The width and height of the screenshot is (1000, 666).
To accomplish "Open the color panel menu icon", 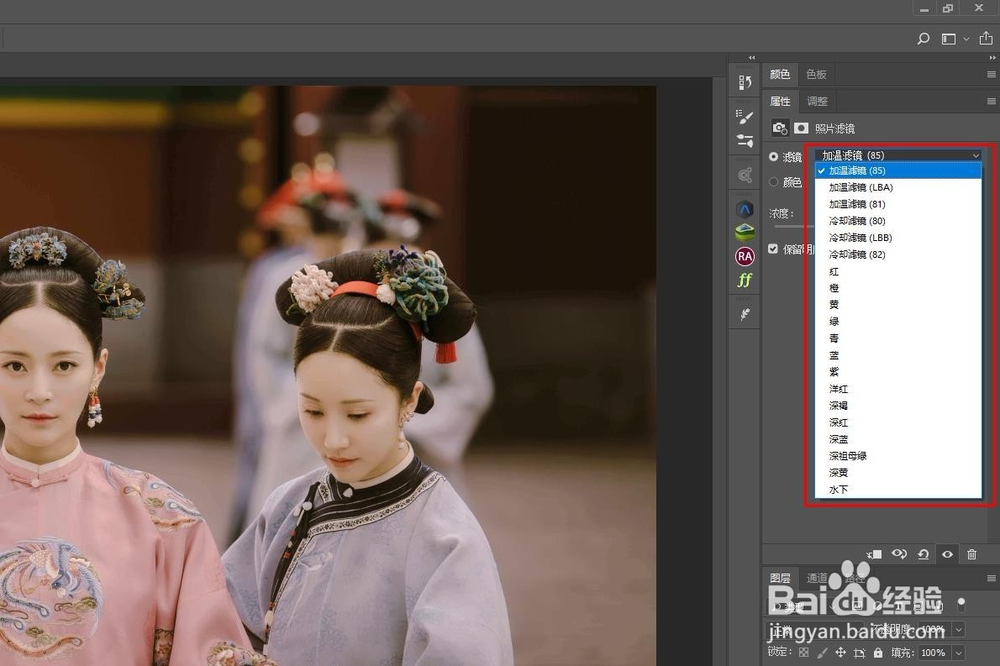I will [x=991, y=75].
